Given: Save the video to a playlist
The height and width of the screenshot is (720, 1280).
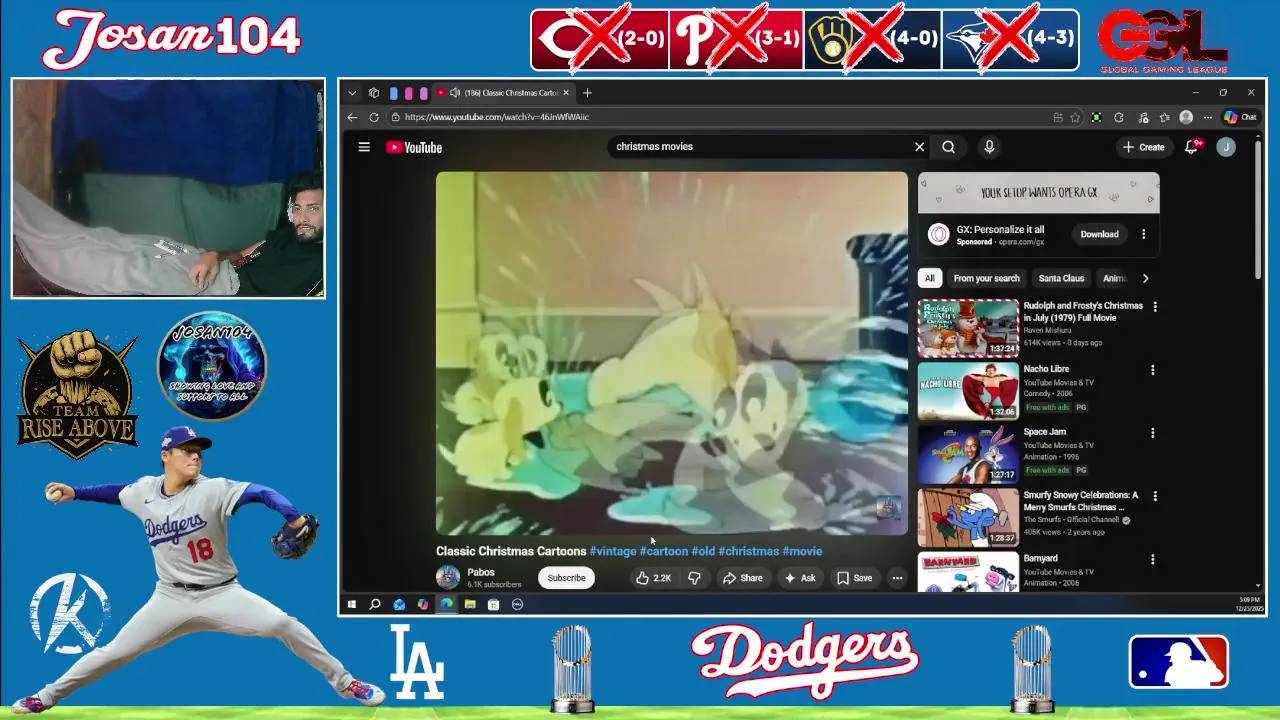Looking at the screenshot, I should tap(854, 578).
